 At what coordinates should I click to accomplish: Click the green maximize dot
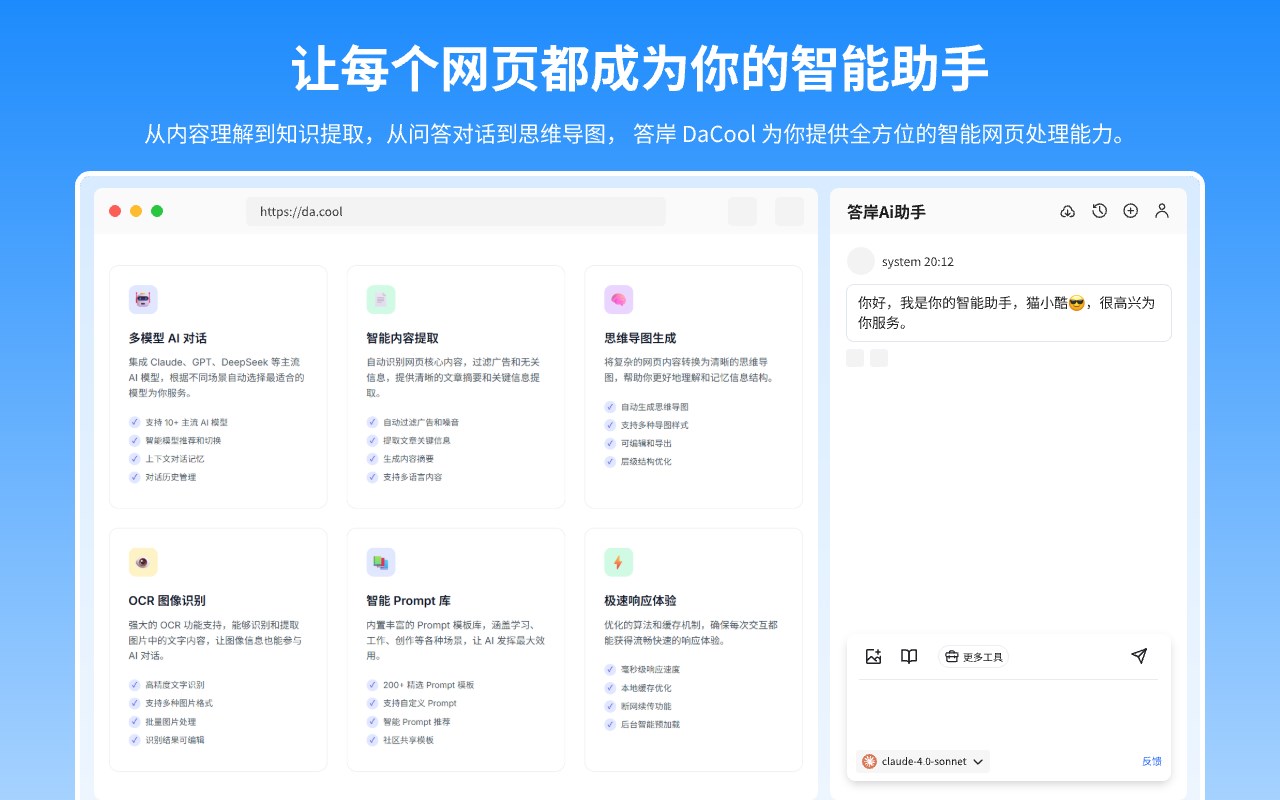click(157, 211)
